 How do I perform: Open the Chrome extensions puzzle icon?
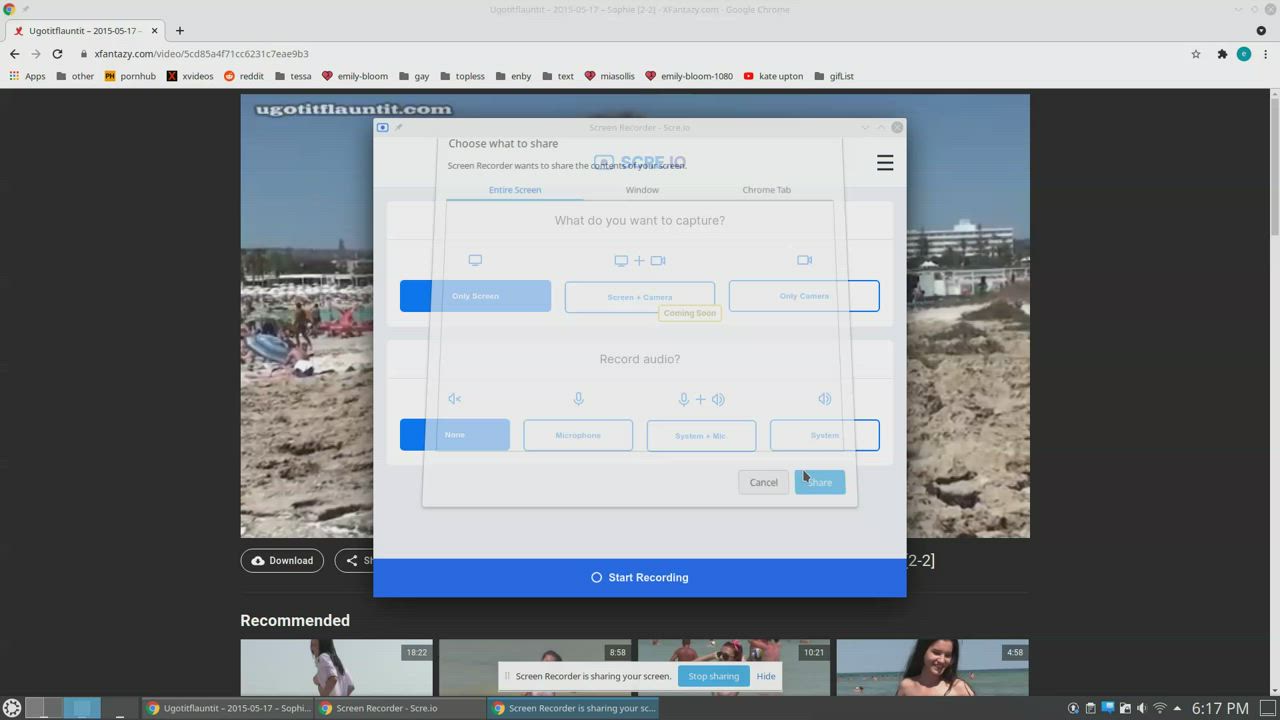tap(1222, 54)
